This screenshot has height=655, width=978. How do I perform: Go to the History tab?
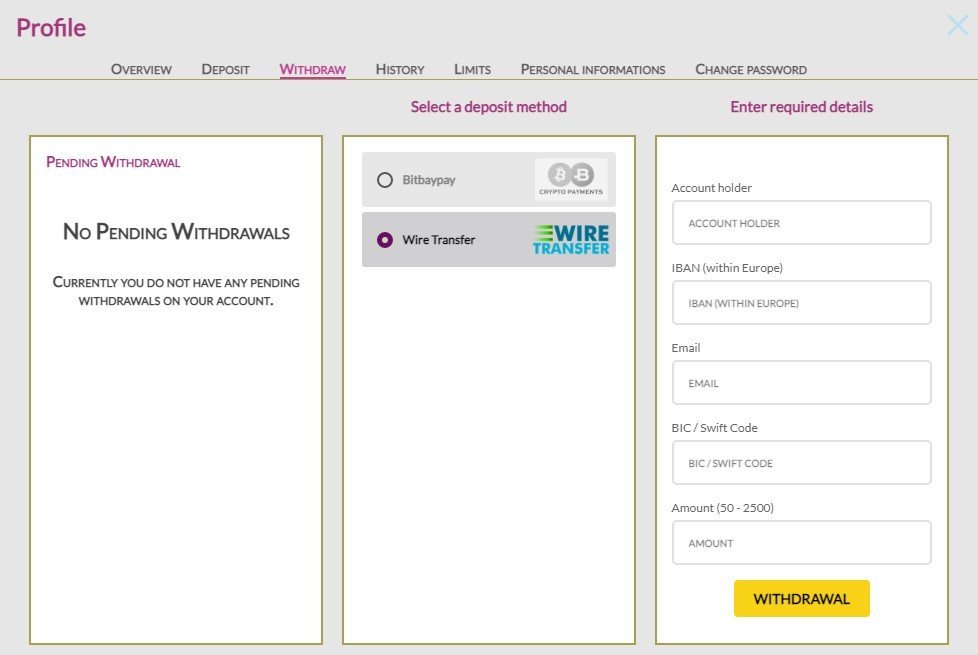tap(400, 69)
